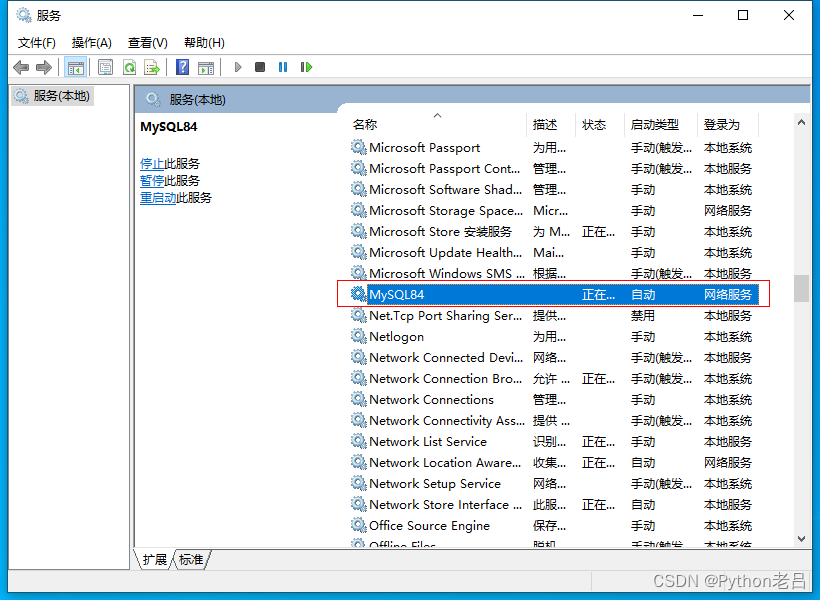820x600 pixels.
Task: Select the Microsoft Windows SMS service
Action: tap(554, 273)
